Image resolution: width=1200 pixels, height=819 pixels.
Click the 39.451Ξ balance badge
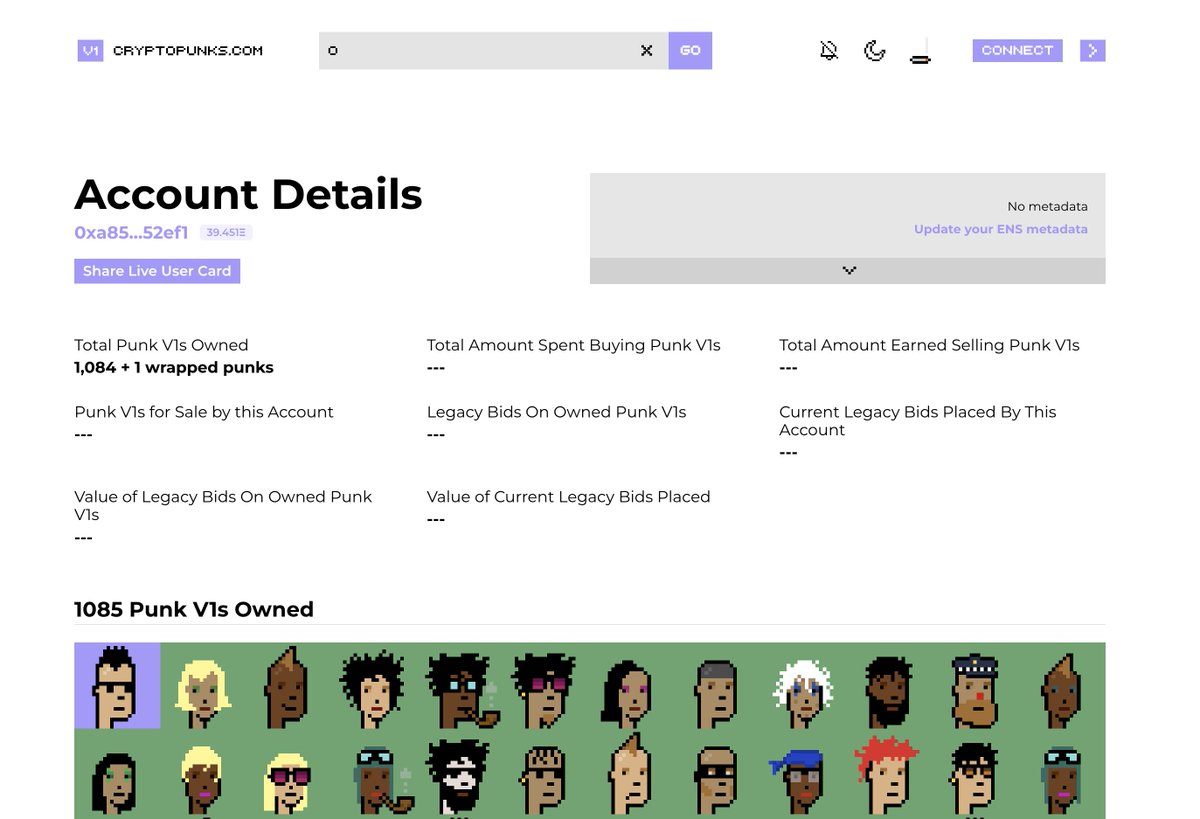coord(226,233)
